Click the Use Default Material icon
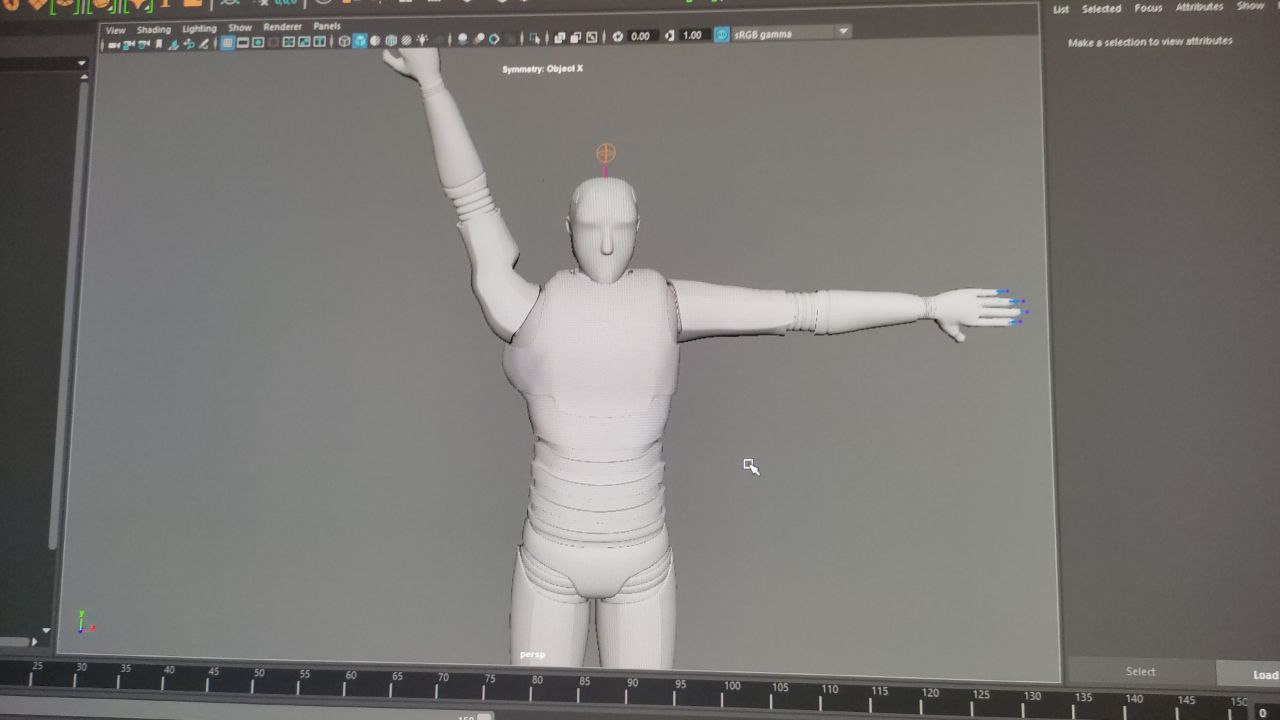 click(x=375, y=41)
